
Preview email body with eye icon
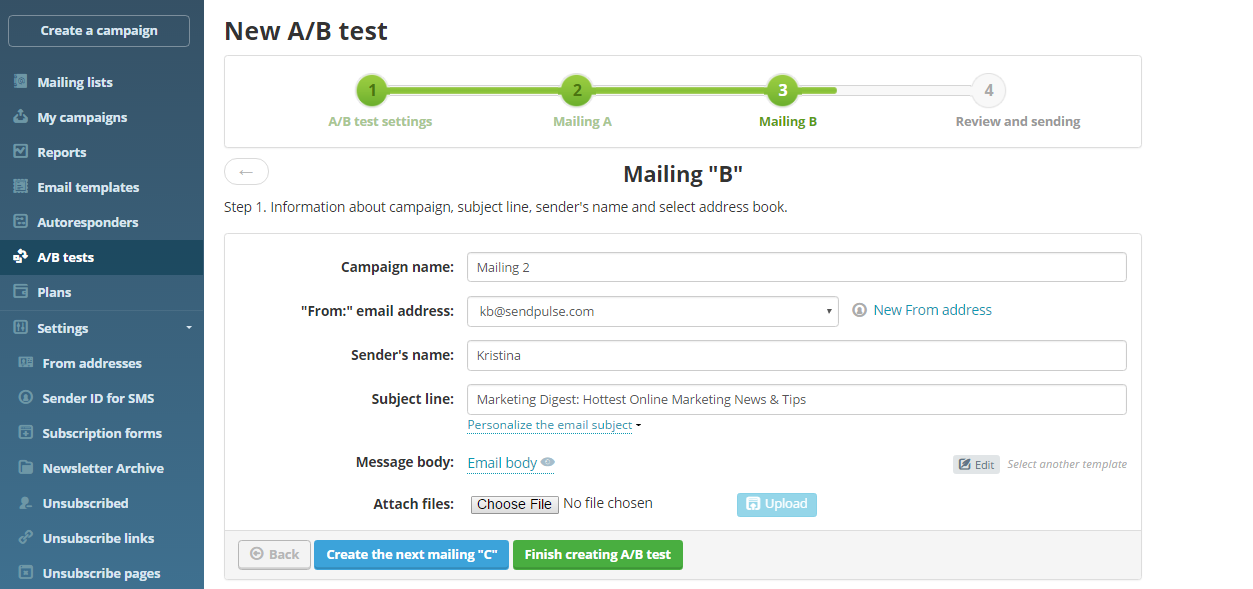click(x=548, y=463)
